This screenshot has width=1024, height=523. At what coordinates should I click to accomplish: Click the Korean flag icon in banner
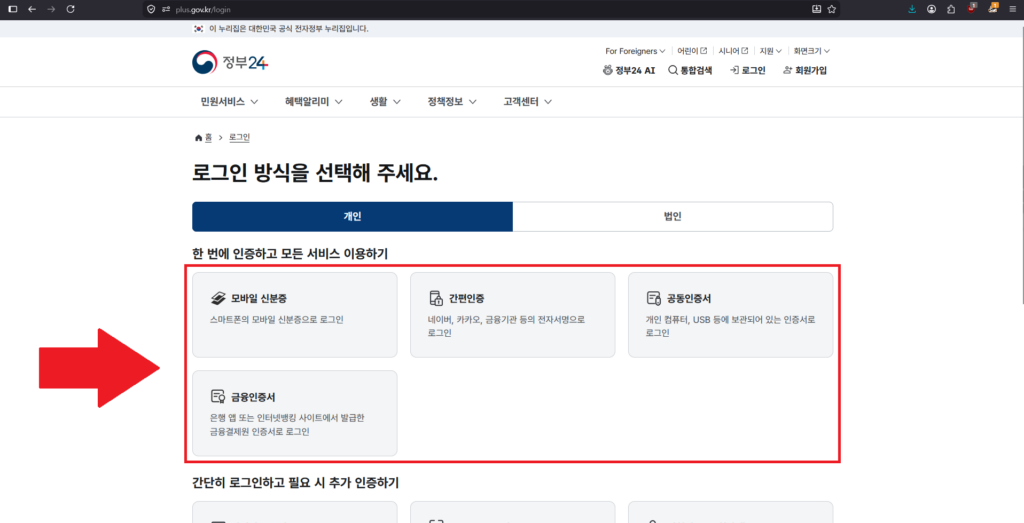point(198,29)
